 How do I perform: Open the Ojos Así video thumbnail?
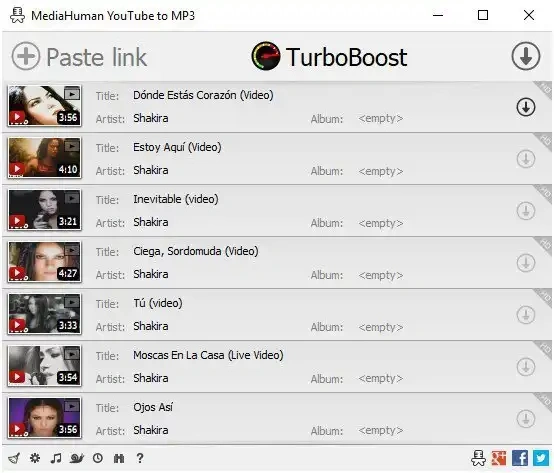coord(45,417)
